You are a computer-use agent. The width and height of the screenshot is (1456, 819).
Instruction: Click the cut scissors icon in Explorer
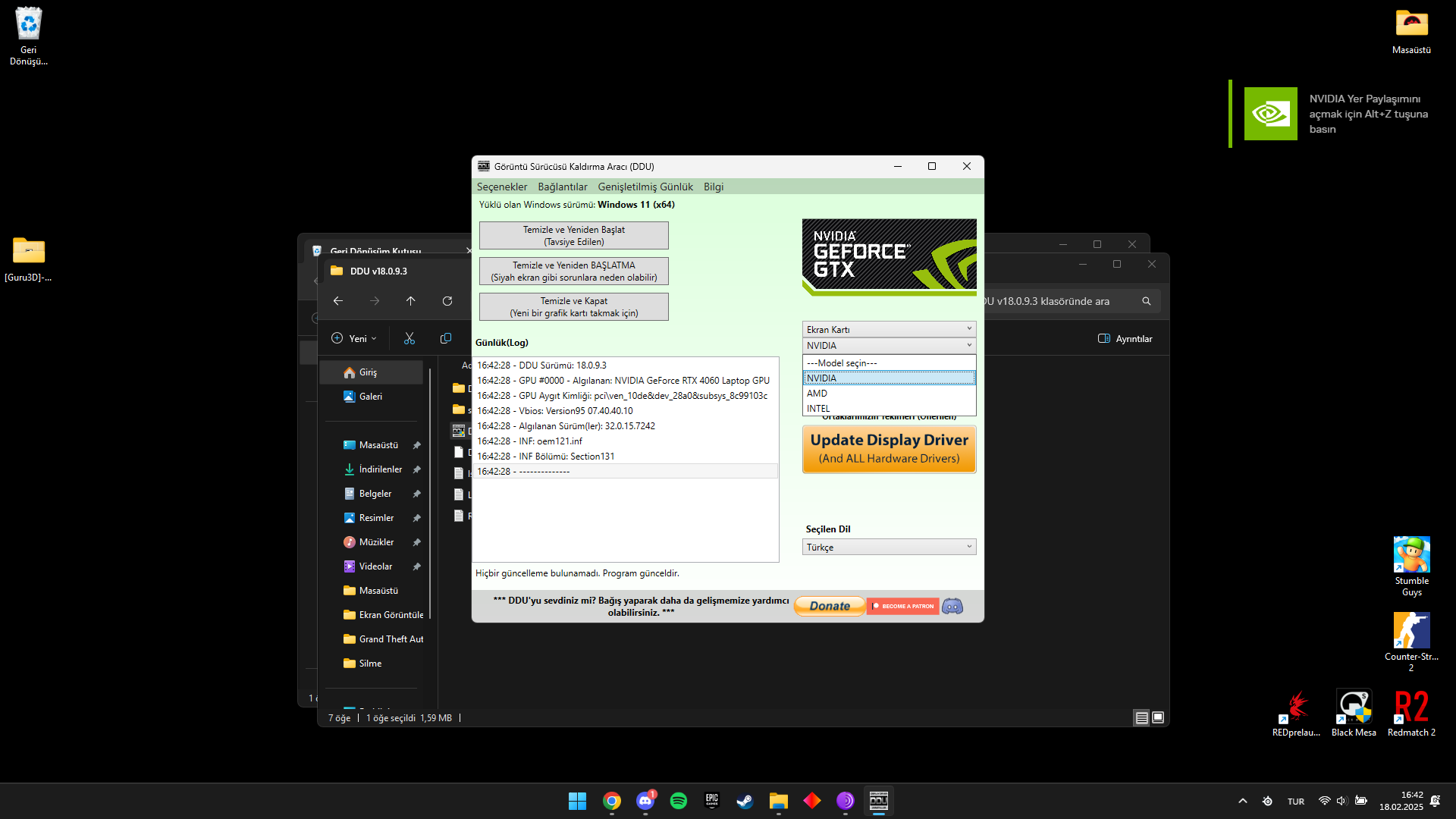(x=409, y=338)
